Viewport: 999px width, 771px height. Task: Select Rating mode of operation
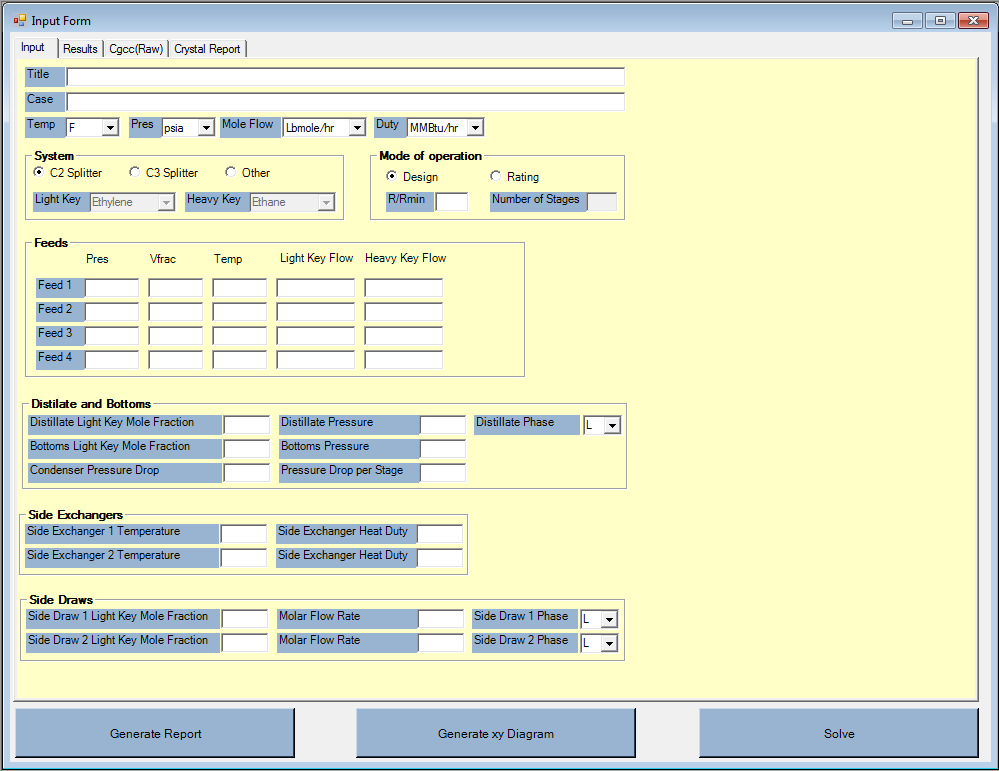496,177
